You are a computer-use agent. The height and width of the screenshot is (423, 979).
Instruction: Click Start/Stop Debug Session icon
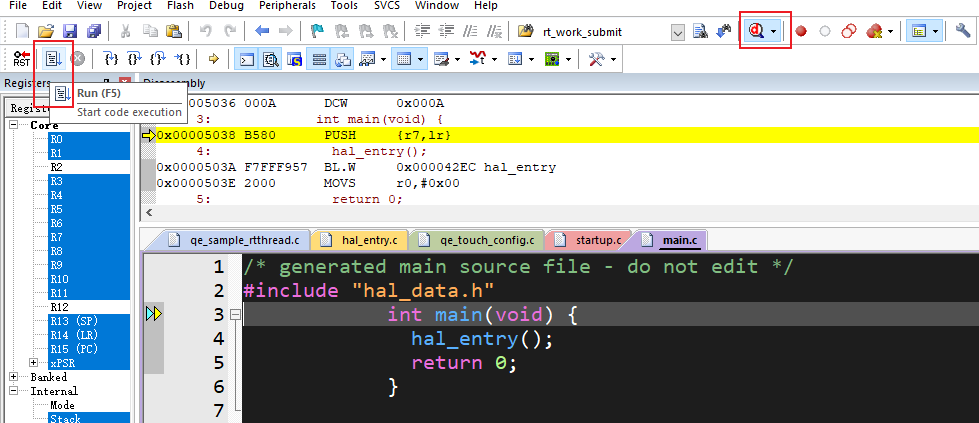coord(757,31)
